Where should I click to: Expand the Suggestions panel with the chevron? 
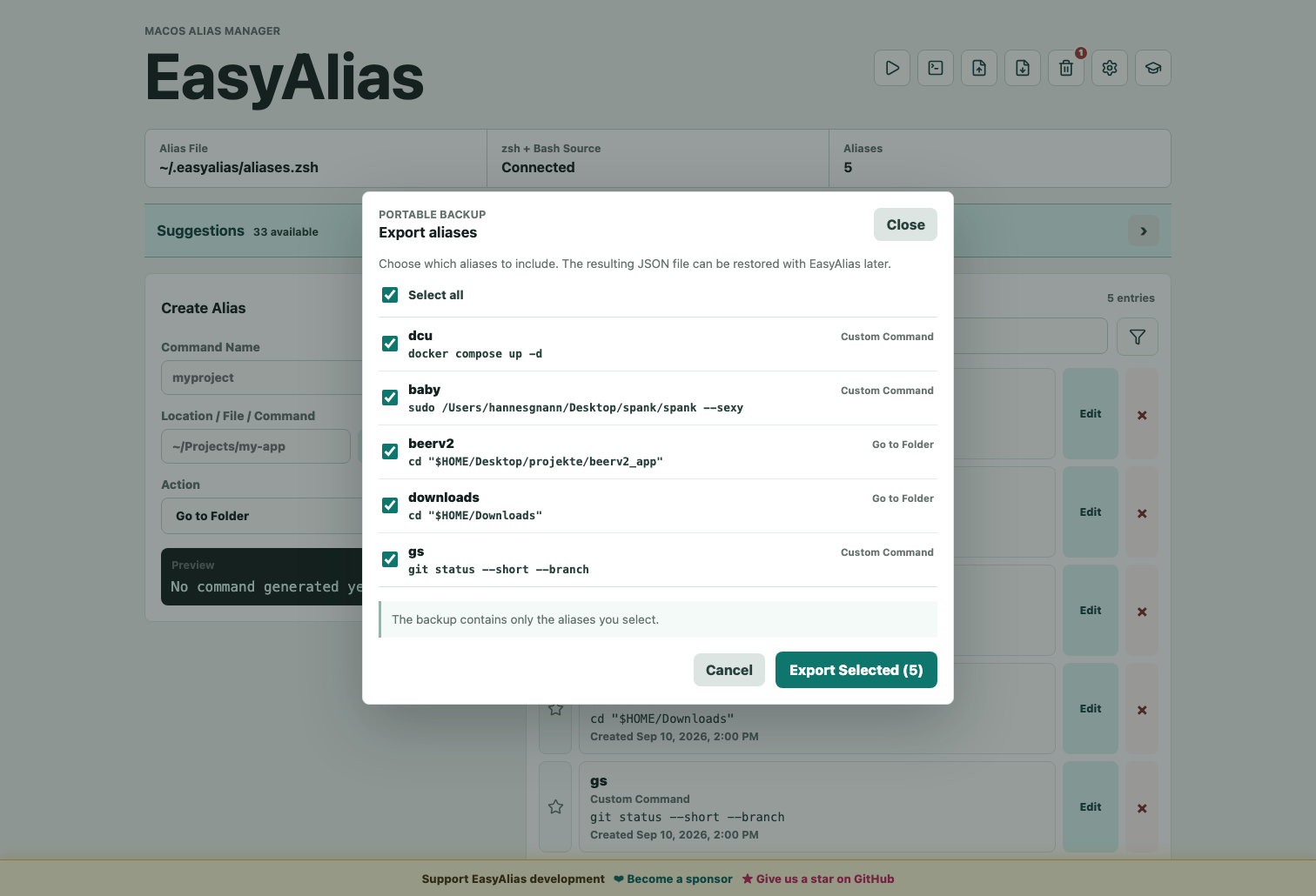pos(1144,231)
